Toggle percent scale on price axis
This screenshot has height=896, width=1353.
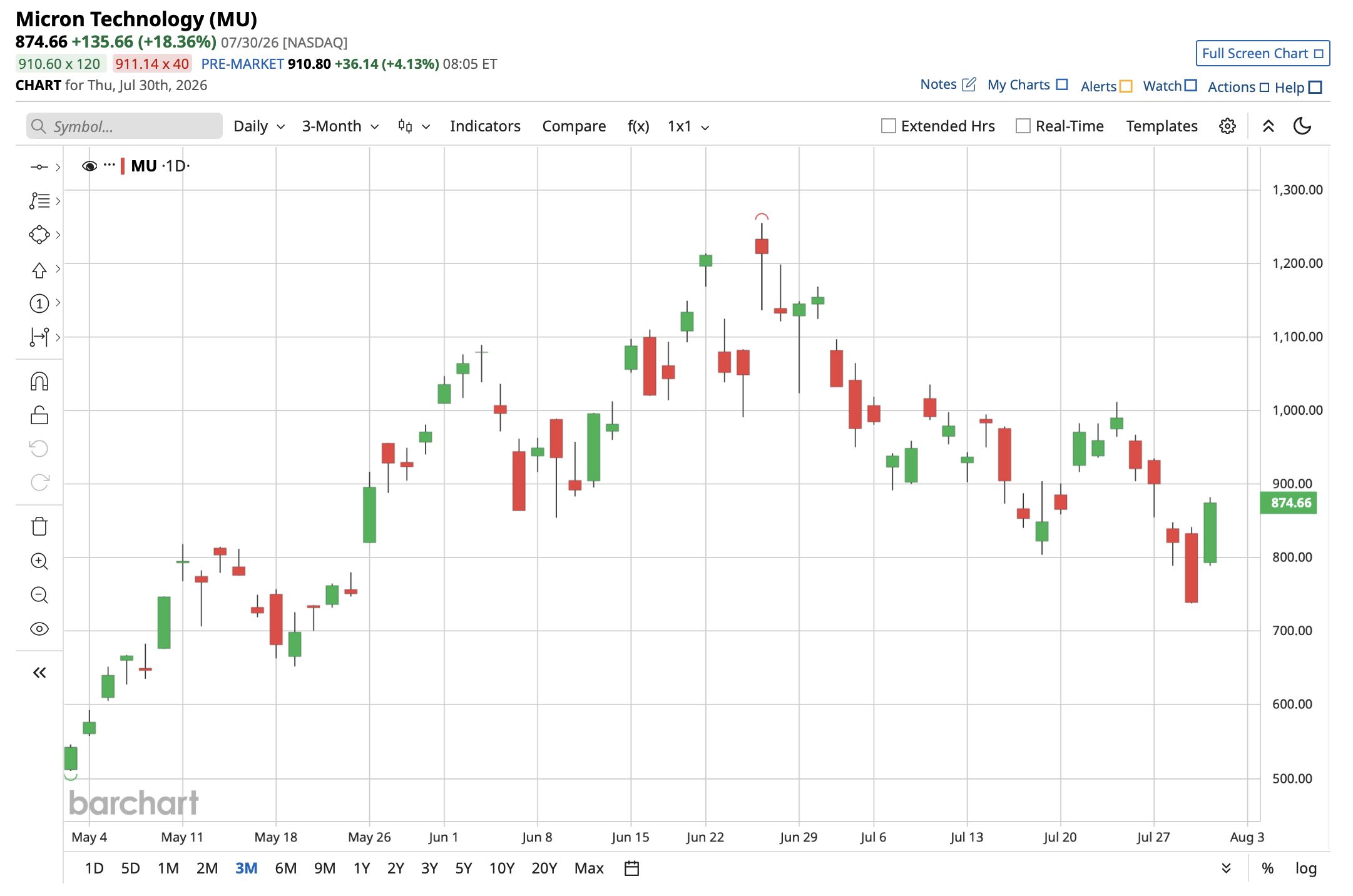(x=1267, y=868)
